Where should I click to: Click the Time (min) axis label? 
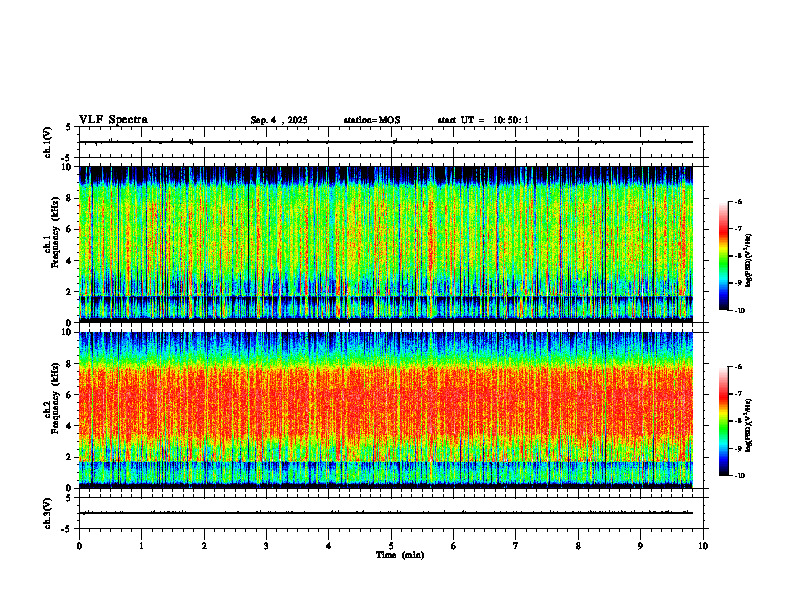tap(400, 555)
